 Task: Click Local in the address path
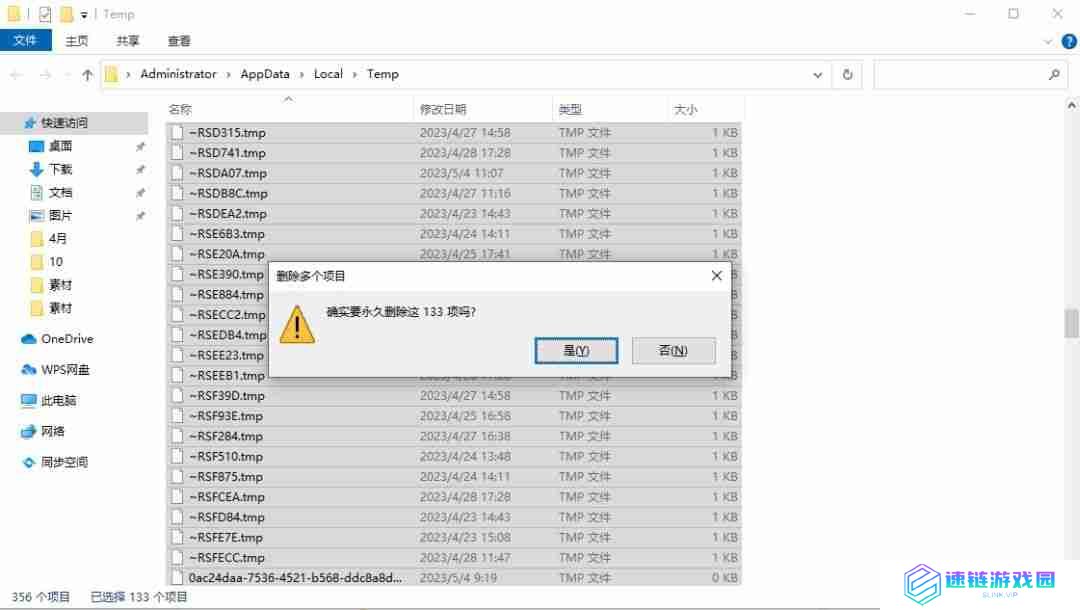328,74
